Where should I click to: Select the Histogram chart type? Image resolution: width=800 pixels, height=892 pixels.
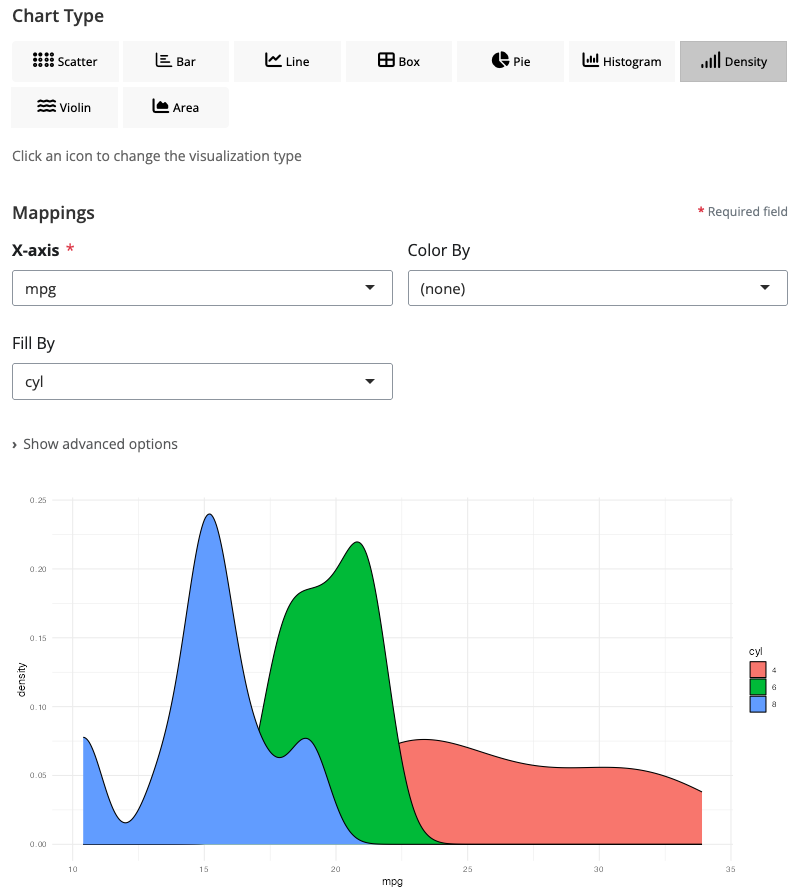[x=621, y=61]
